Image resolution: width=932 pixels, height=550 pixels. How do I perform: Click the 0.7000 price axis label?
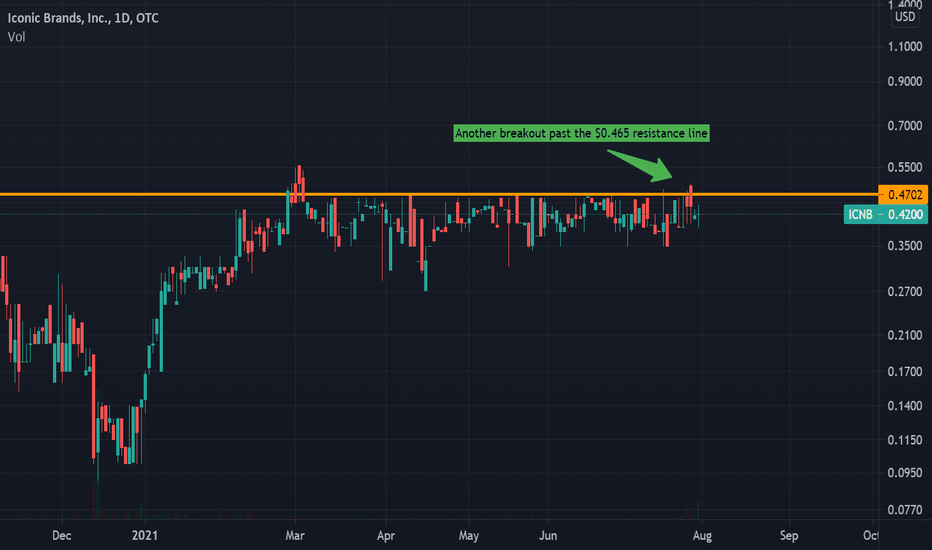point(905,125)
